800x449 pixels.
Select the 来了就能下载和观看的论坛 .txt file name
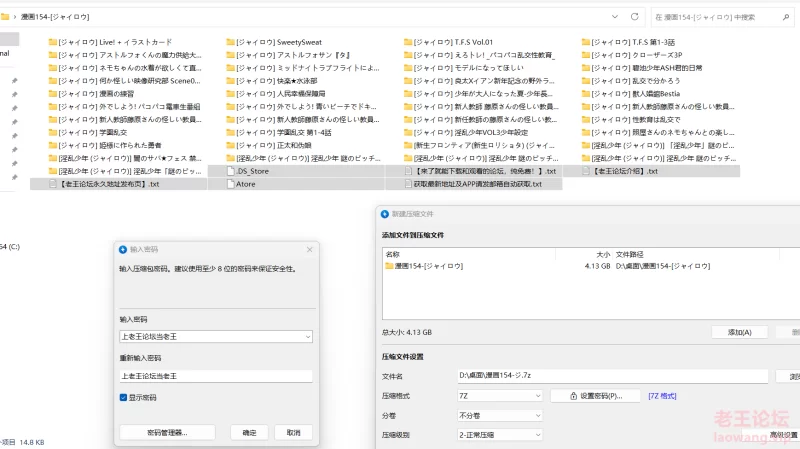(486, 171)
